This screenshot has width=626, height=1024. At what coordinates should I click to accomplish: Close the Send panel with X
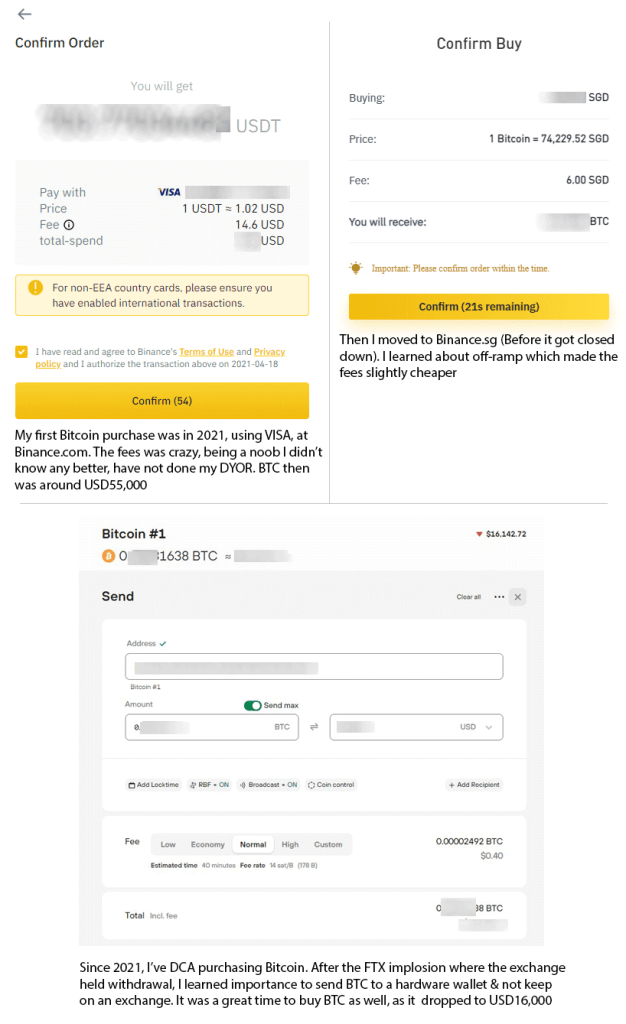pos(517,597)
